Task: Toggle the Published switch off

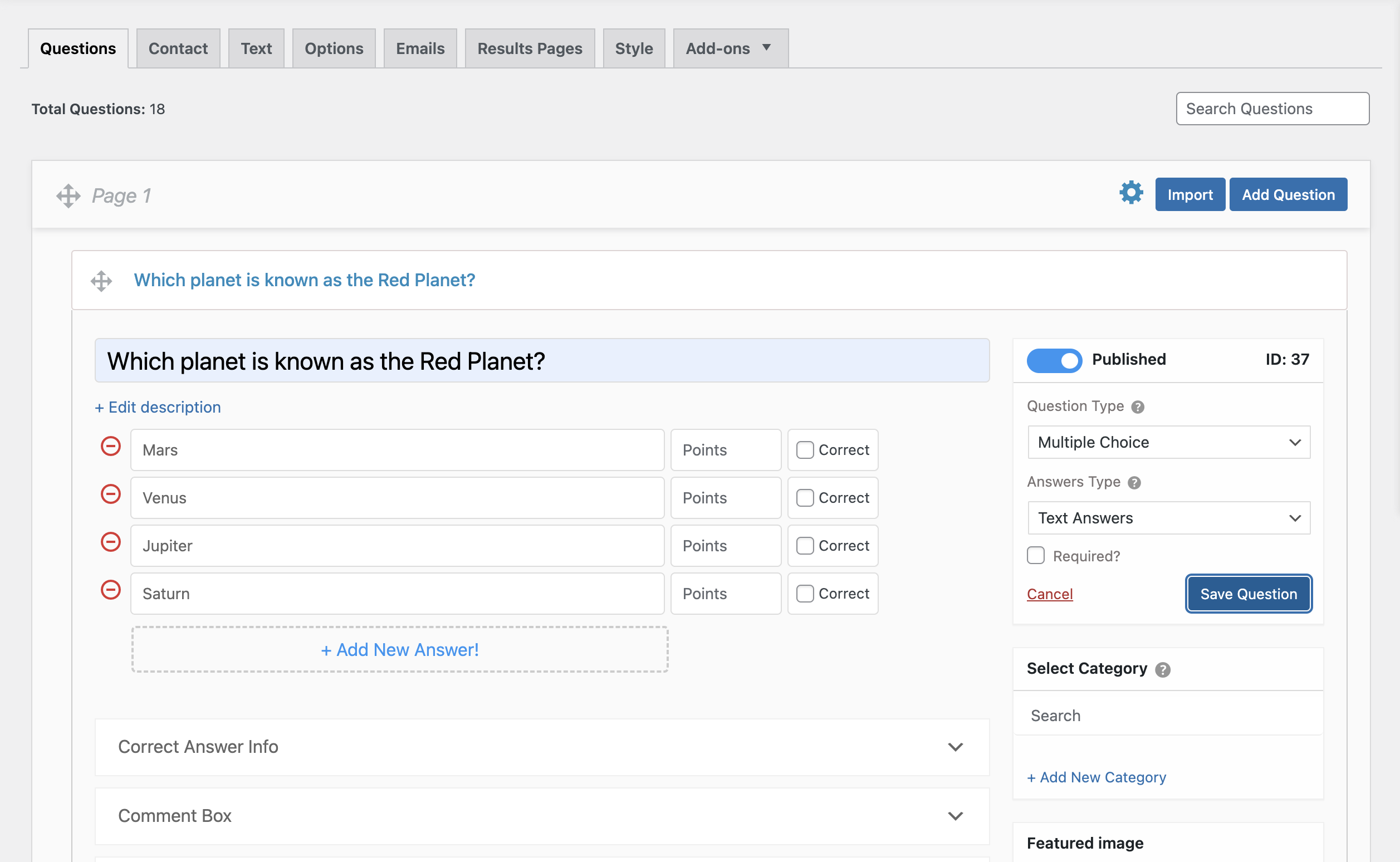Action: [x=1054, y=360]
